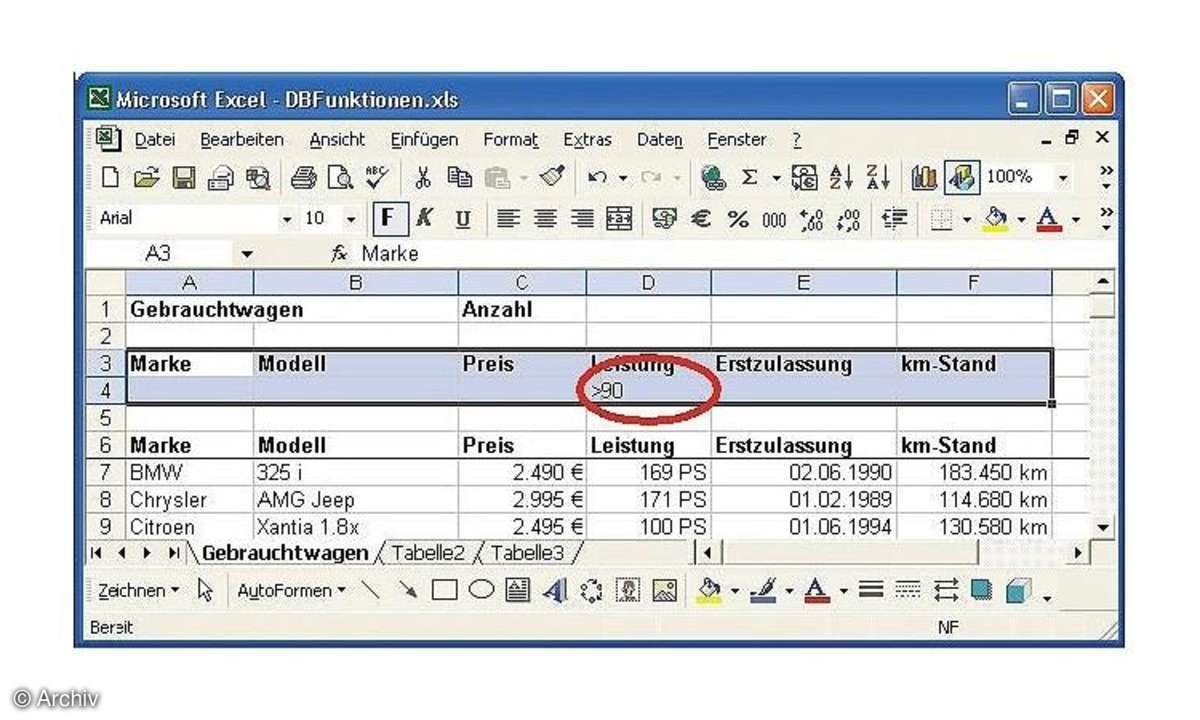The width and height of the screenshot is (1200, 720).
Task: Cut selection with scissors icon
Action: coord(423,178)
